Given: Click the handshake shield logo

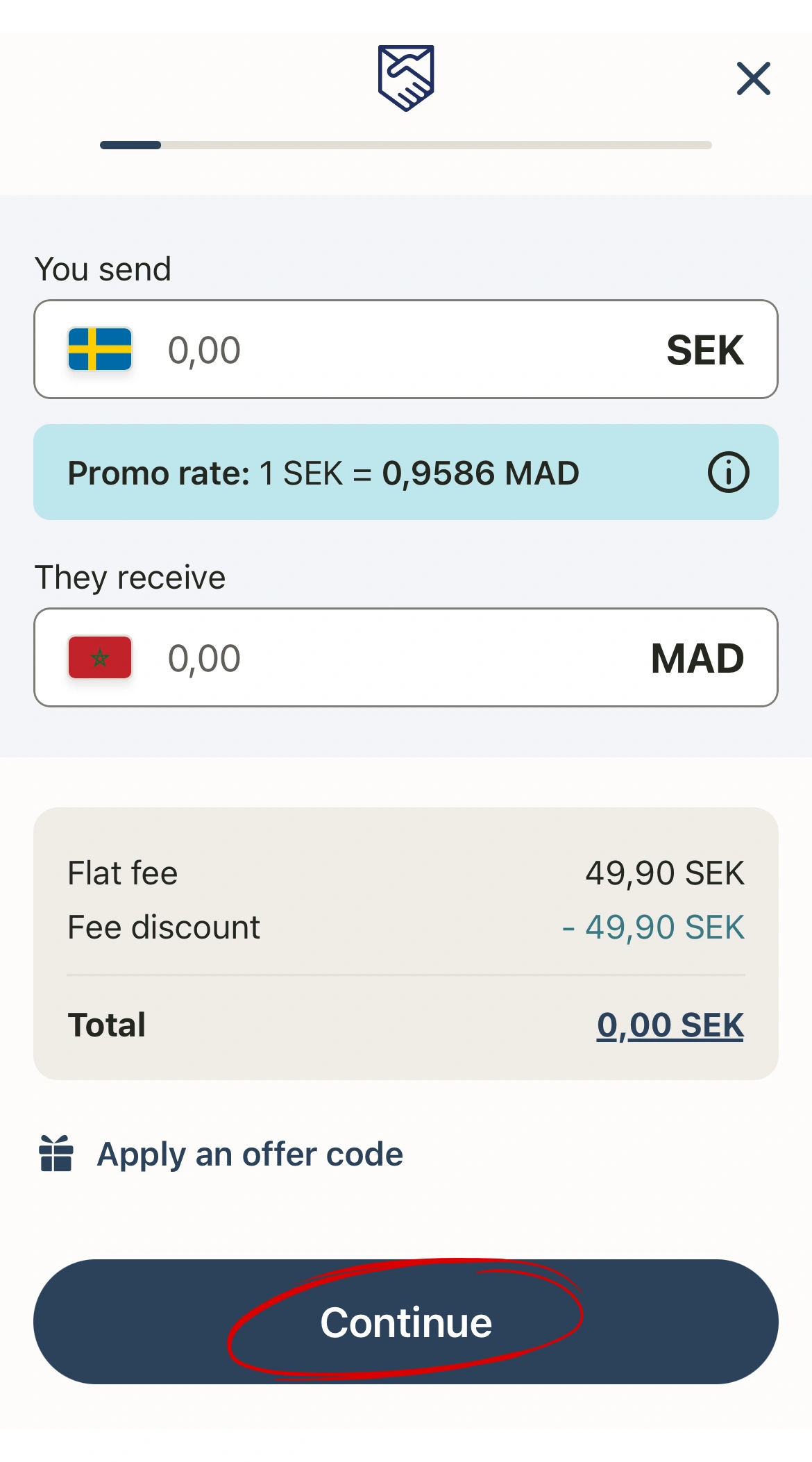Looking at the screenshot, I should pyautogui.click(x=406, y=78).
